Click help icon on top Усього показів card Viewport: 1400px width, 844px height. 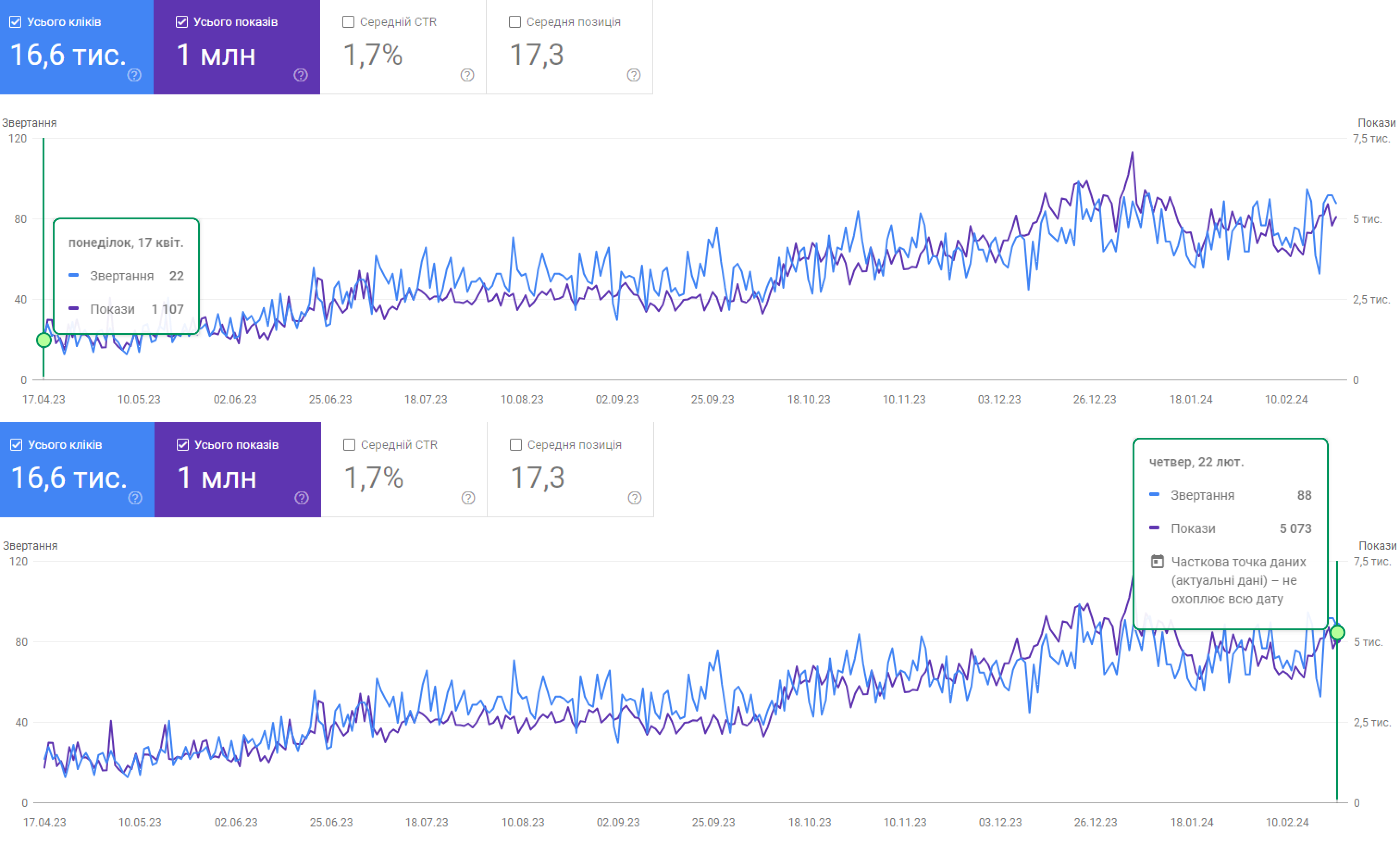pos(301,75)
